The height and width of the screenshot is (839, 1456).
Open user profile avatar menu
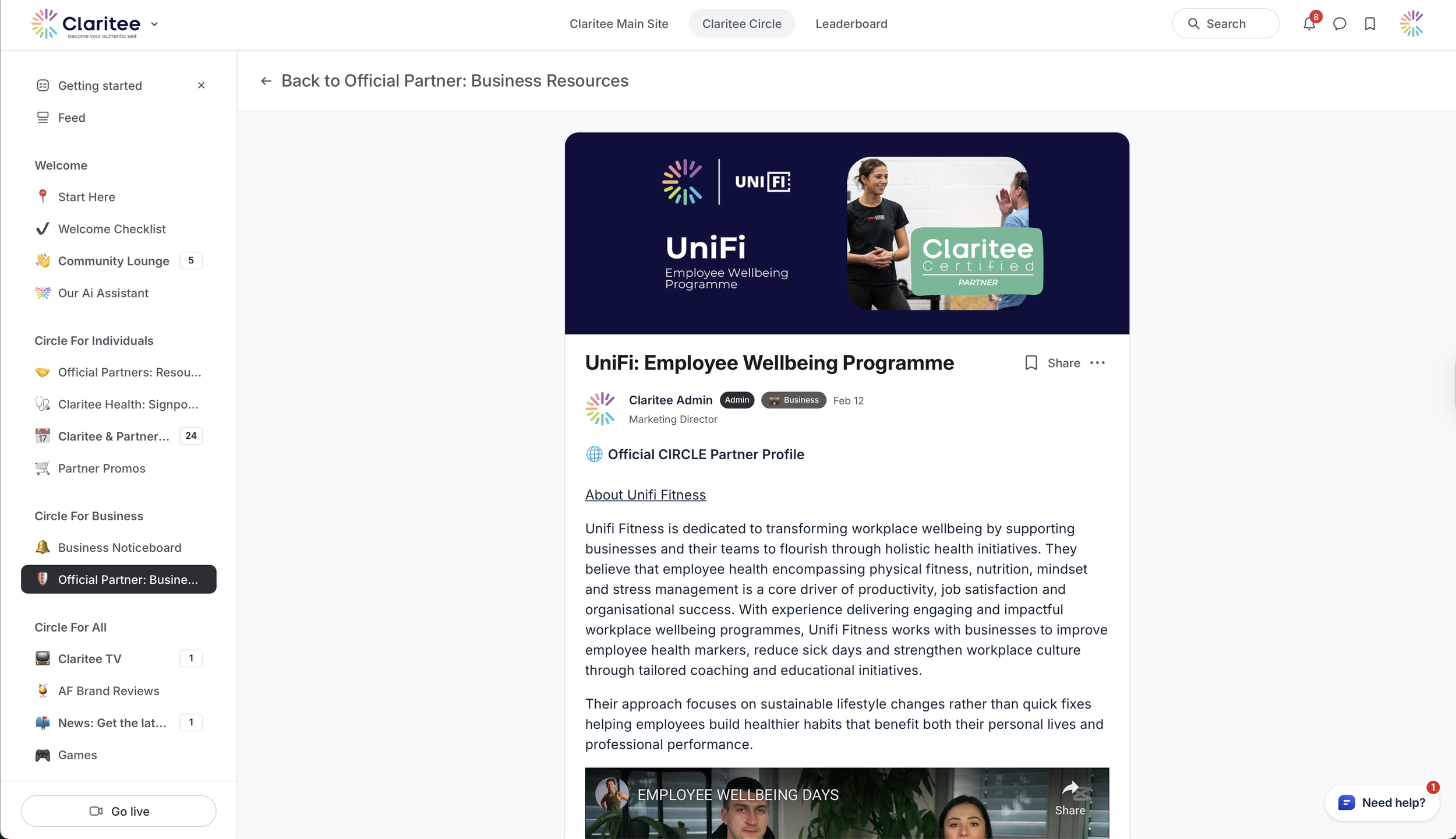(x=1412, y=24)
